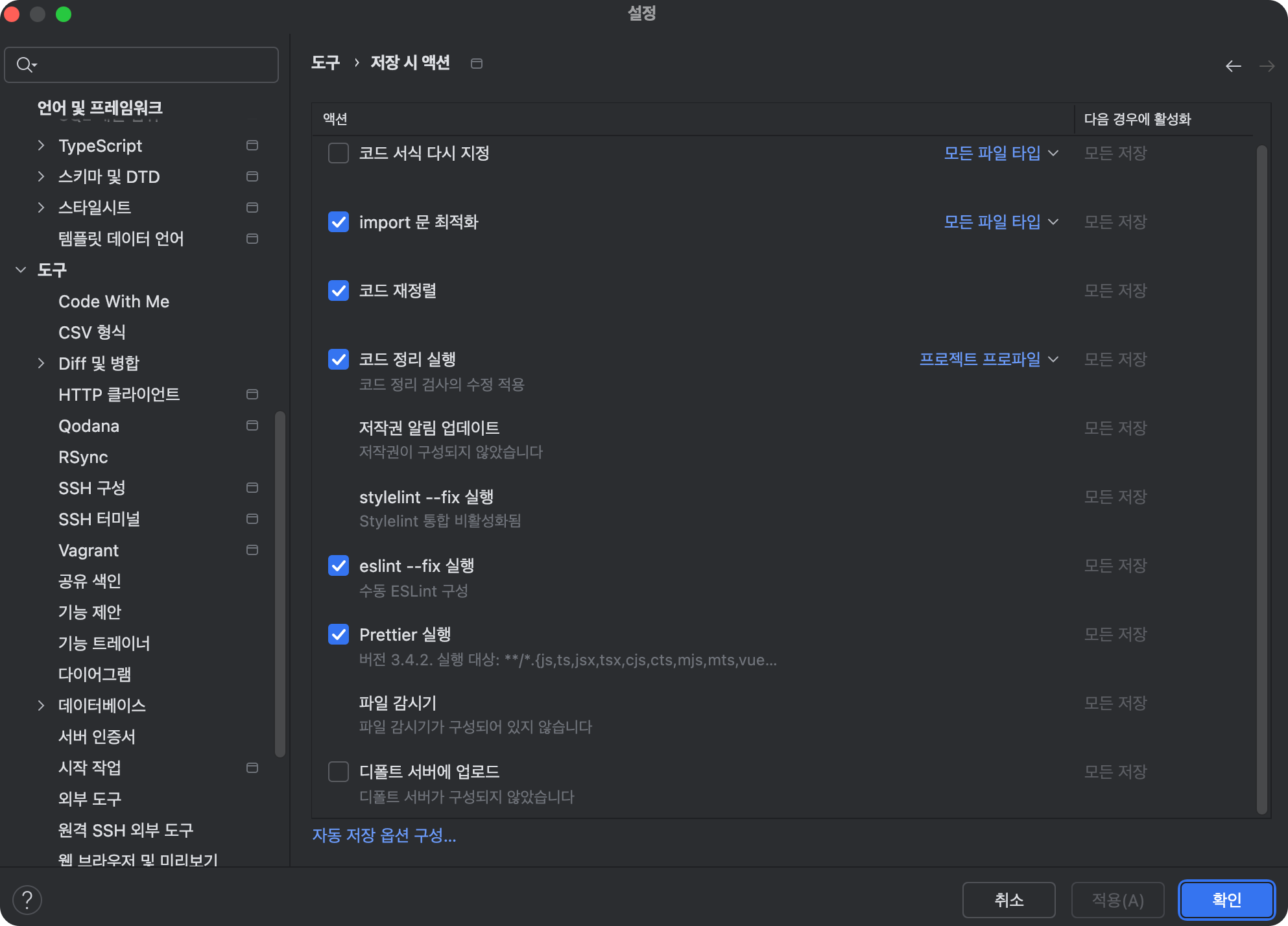Expand the Diff 및 병합 tree node

point(41,363)
